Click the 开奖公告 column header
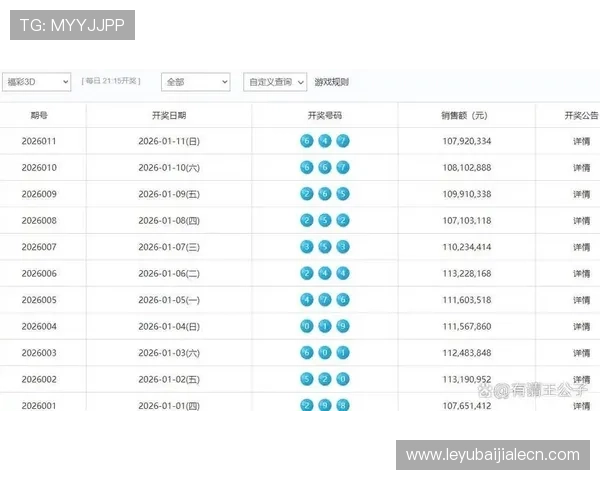The height and width of the screenshot is (480, 600). click(582, 115)
